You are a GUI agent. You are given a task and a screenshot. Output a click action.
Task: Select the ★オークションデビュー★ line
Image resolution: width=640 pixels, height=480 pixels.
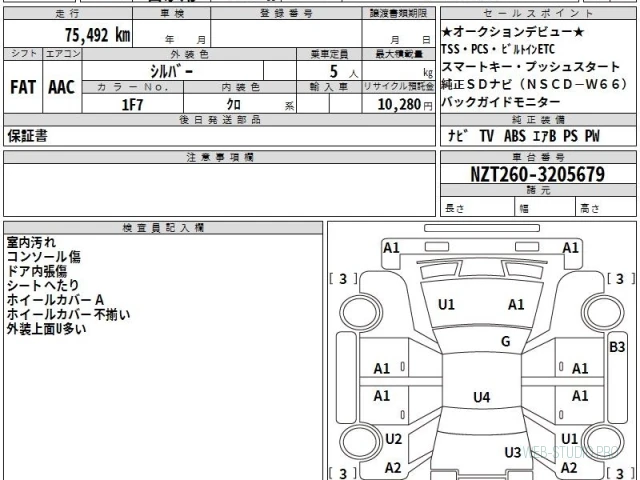click(x=513, y=32)
